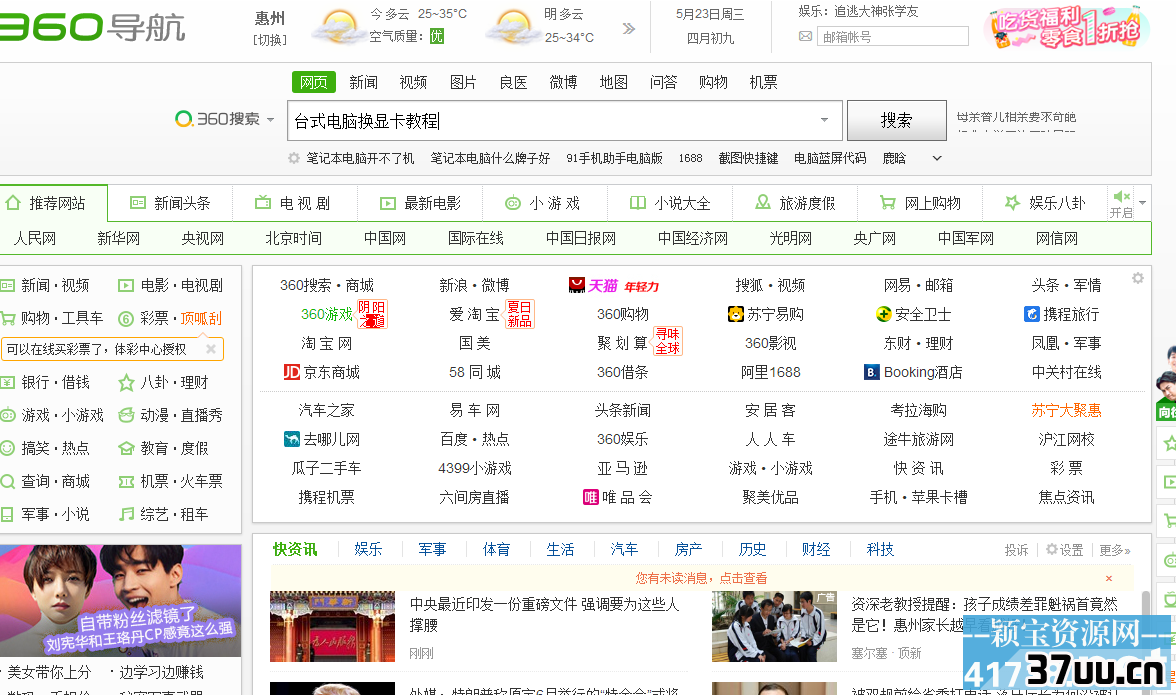Open the 中关村在线 link
The image size is (1176, 695).
tap(1066, 372)
